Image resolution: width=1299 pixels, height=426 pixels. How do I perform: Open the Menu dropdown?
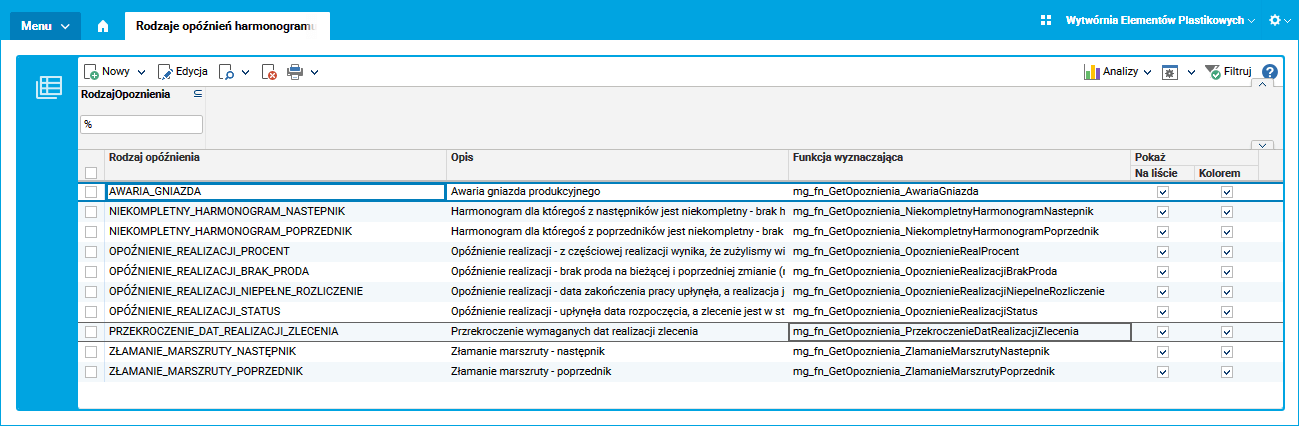point(45,26)
